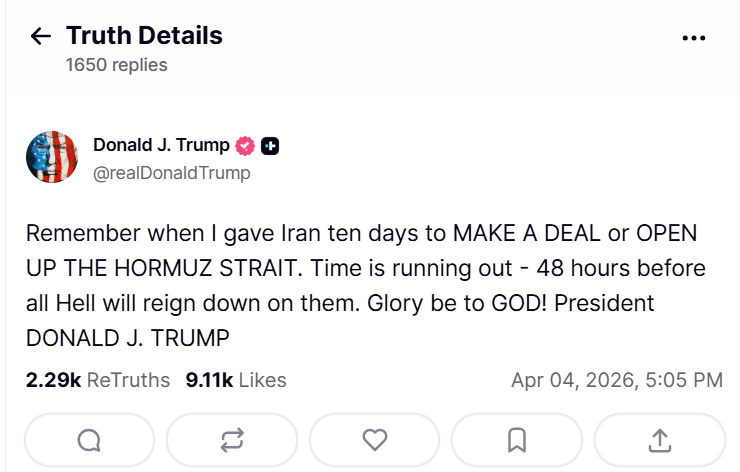
Task: Click the Apr 04, 2026 timestamp
Action: 616,380
